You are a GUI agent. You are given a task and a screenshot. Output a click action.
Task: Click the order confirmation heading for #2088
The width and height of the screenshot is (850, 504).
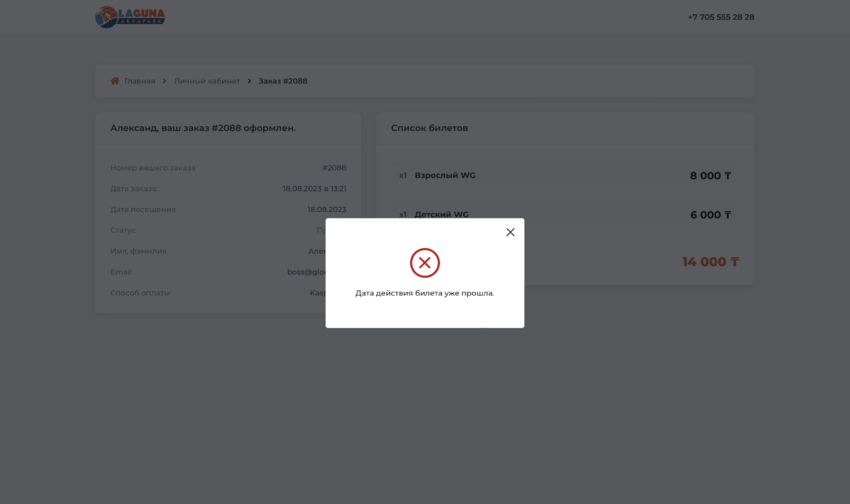point(203,128)
